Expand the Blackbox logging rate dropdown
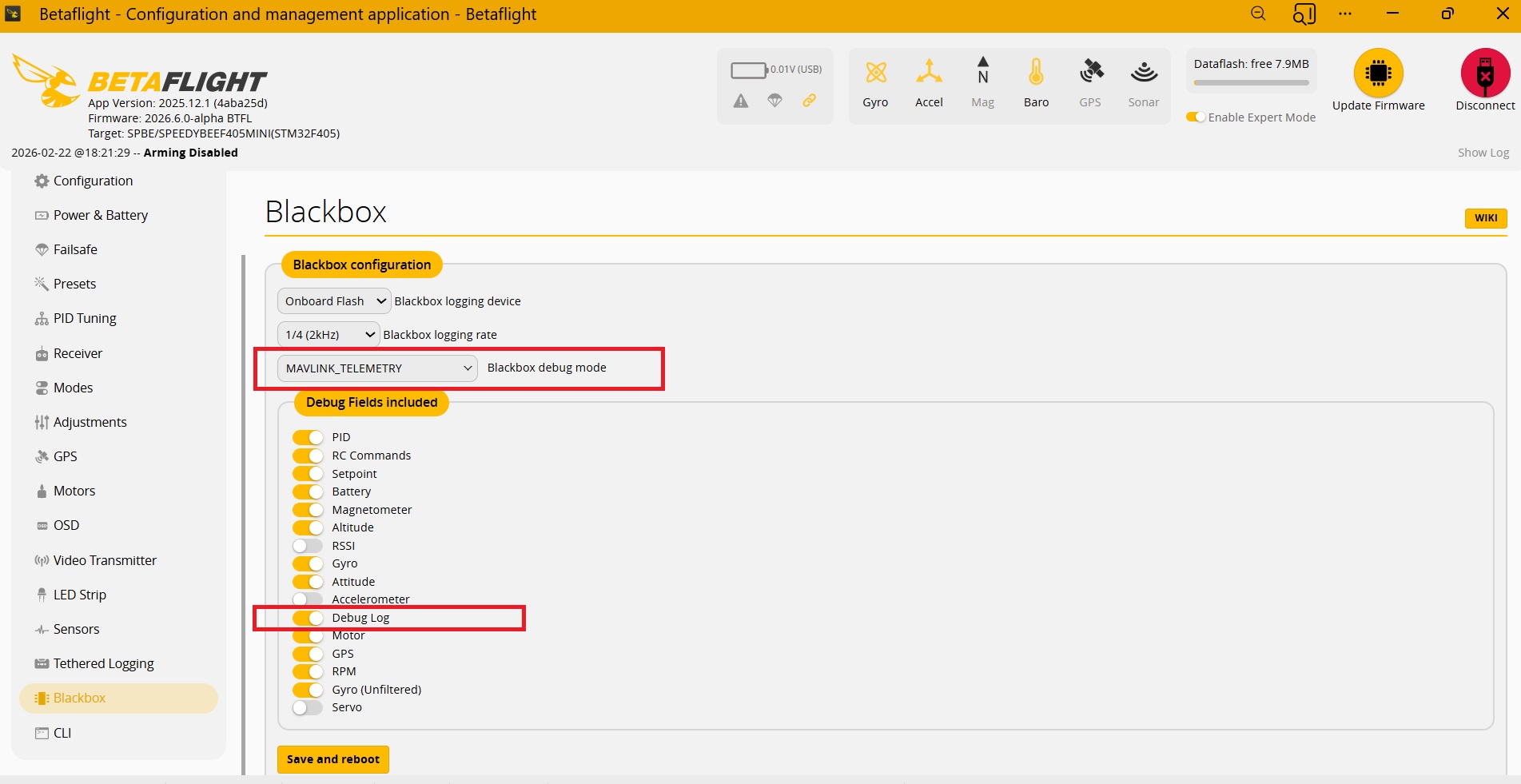This screenshot has height=784, width=1521. (328, 335)
